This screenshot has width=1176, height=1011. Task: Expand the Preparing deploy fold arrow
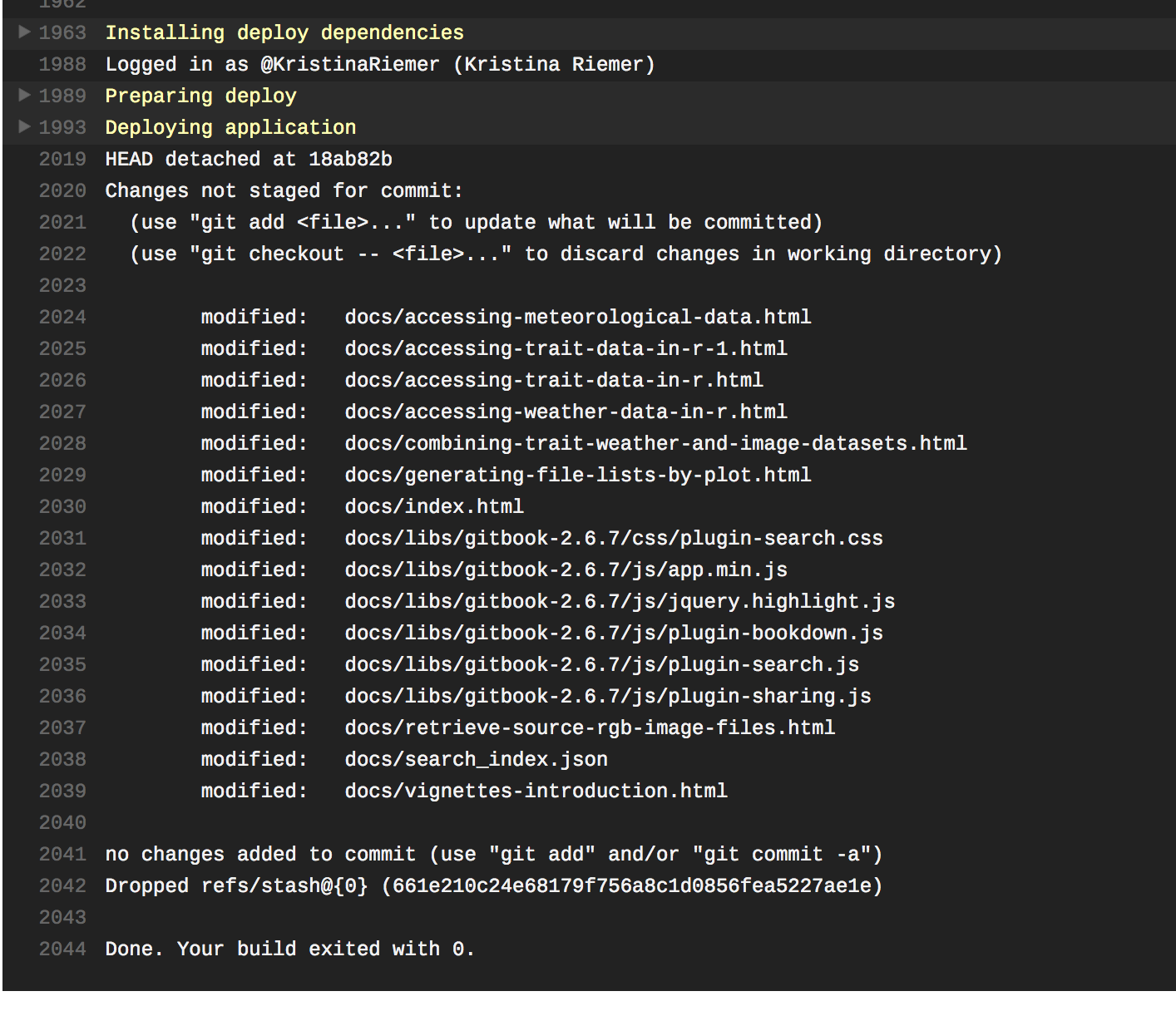[x=25, y=95]
